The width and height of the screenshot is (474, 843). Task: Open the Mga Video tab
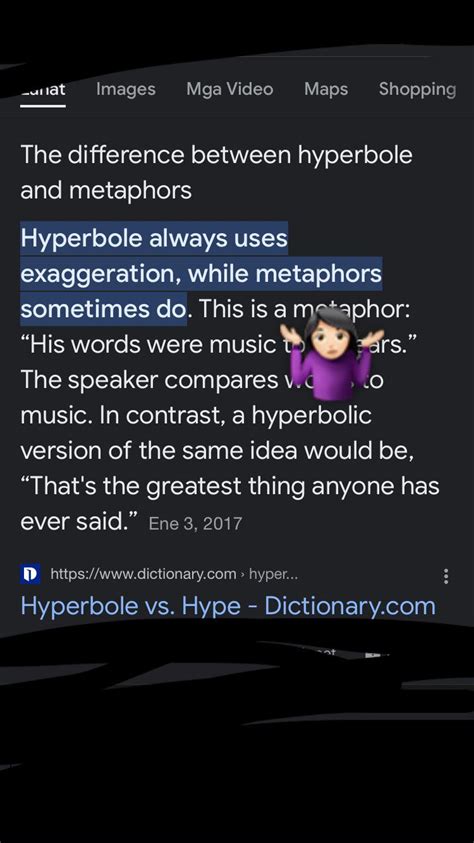tap(229, 89)
